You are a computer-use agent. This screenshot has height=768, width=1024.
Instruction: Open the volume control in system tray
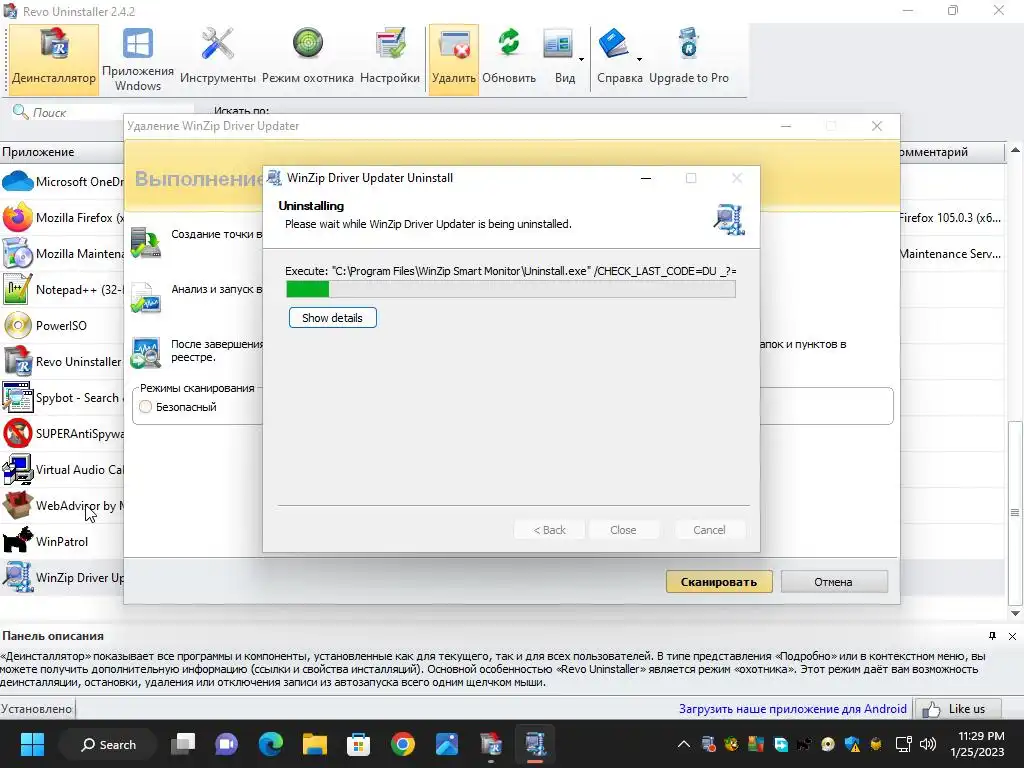point(927,744)
